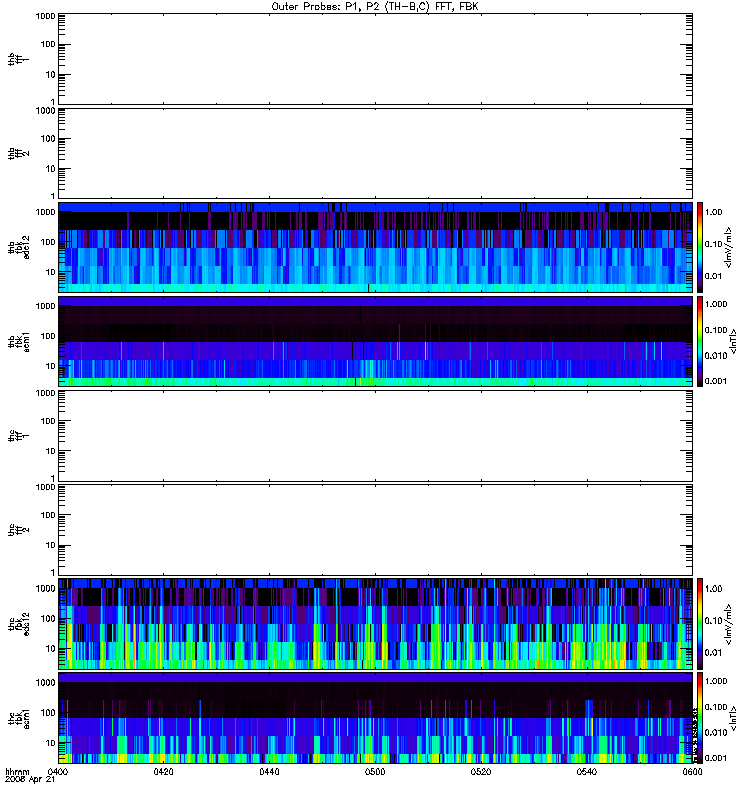Click the "0440" time axis label
Image resolution: width=750 pixels, height=800 pixels.
269,771
